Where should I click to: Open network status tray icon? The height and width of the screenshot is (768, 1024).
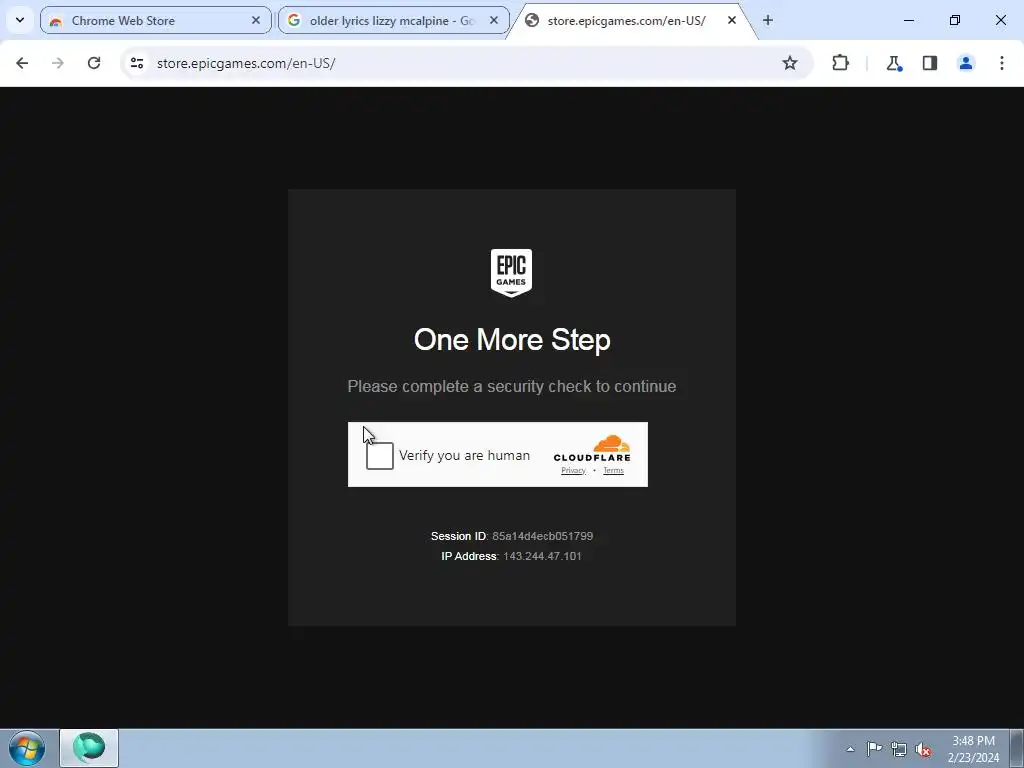pos(899,749)
